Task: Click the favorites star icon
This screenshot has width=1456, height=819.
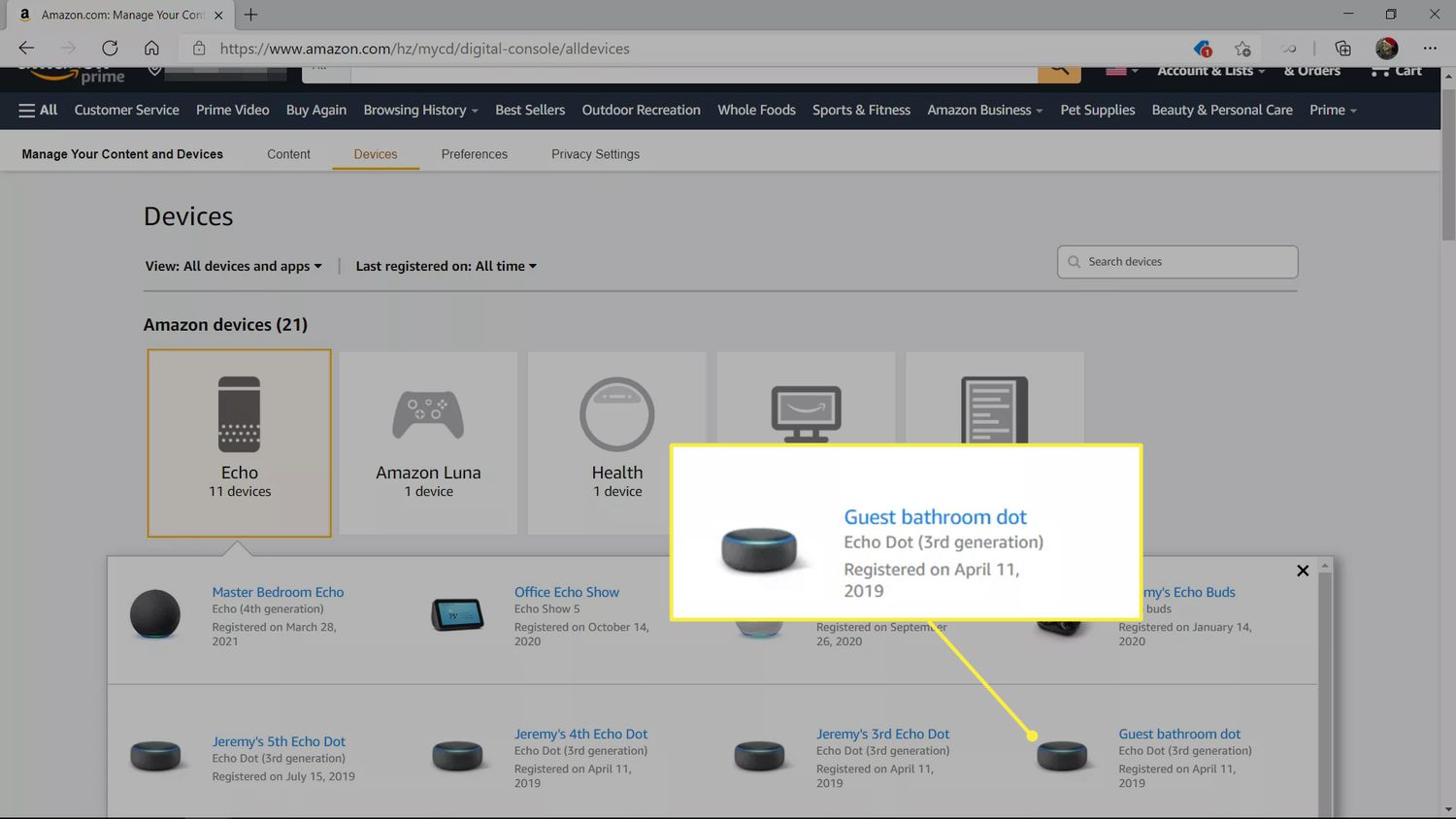Action: pyautogui.click(x=1242, y=49)
